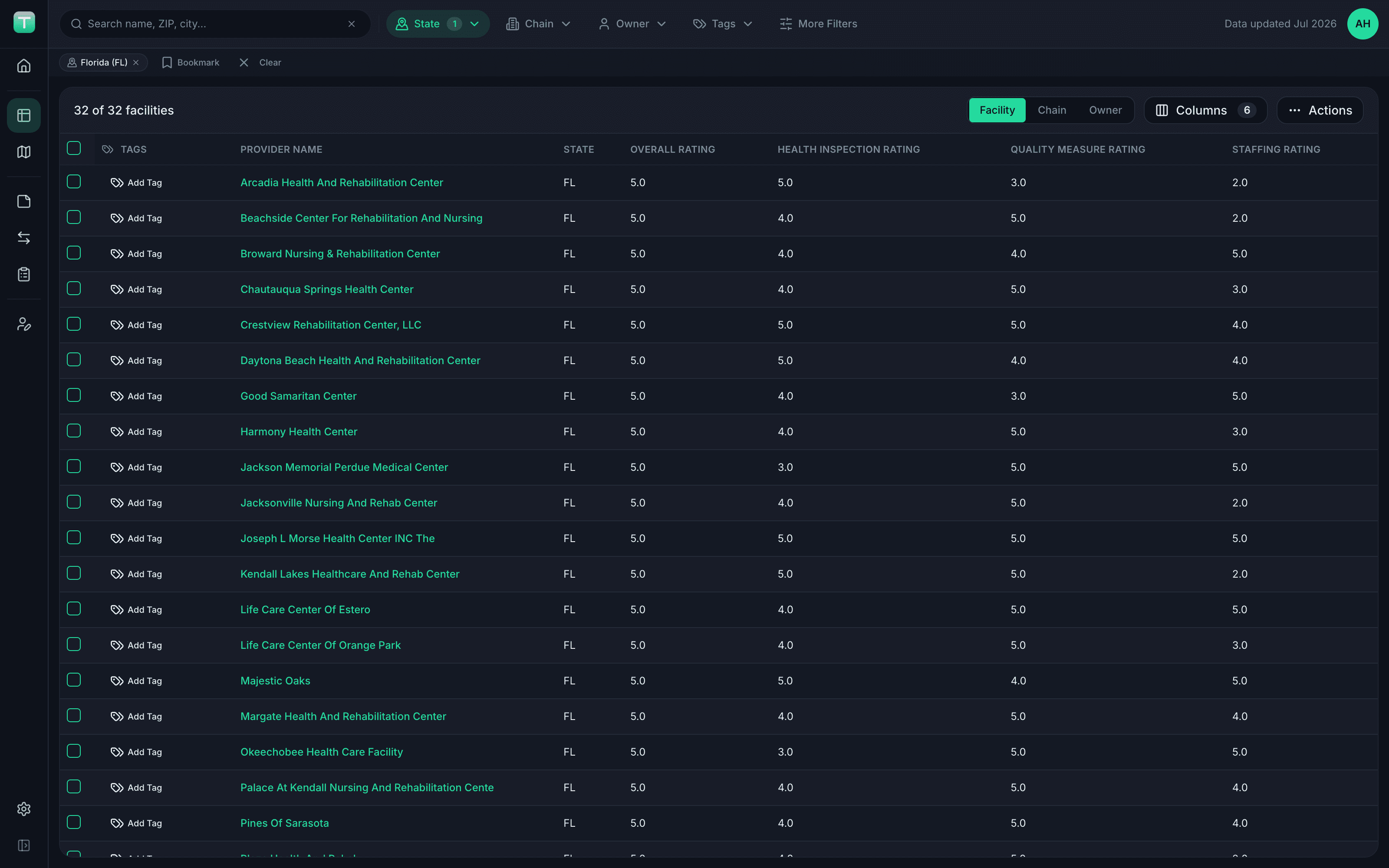The image size is (1389, 868).
Task: Add Tag to Crestview Rehabilitation row
Action: coord(136,325)
